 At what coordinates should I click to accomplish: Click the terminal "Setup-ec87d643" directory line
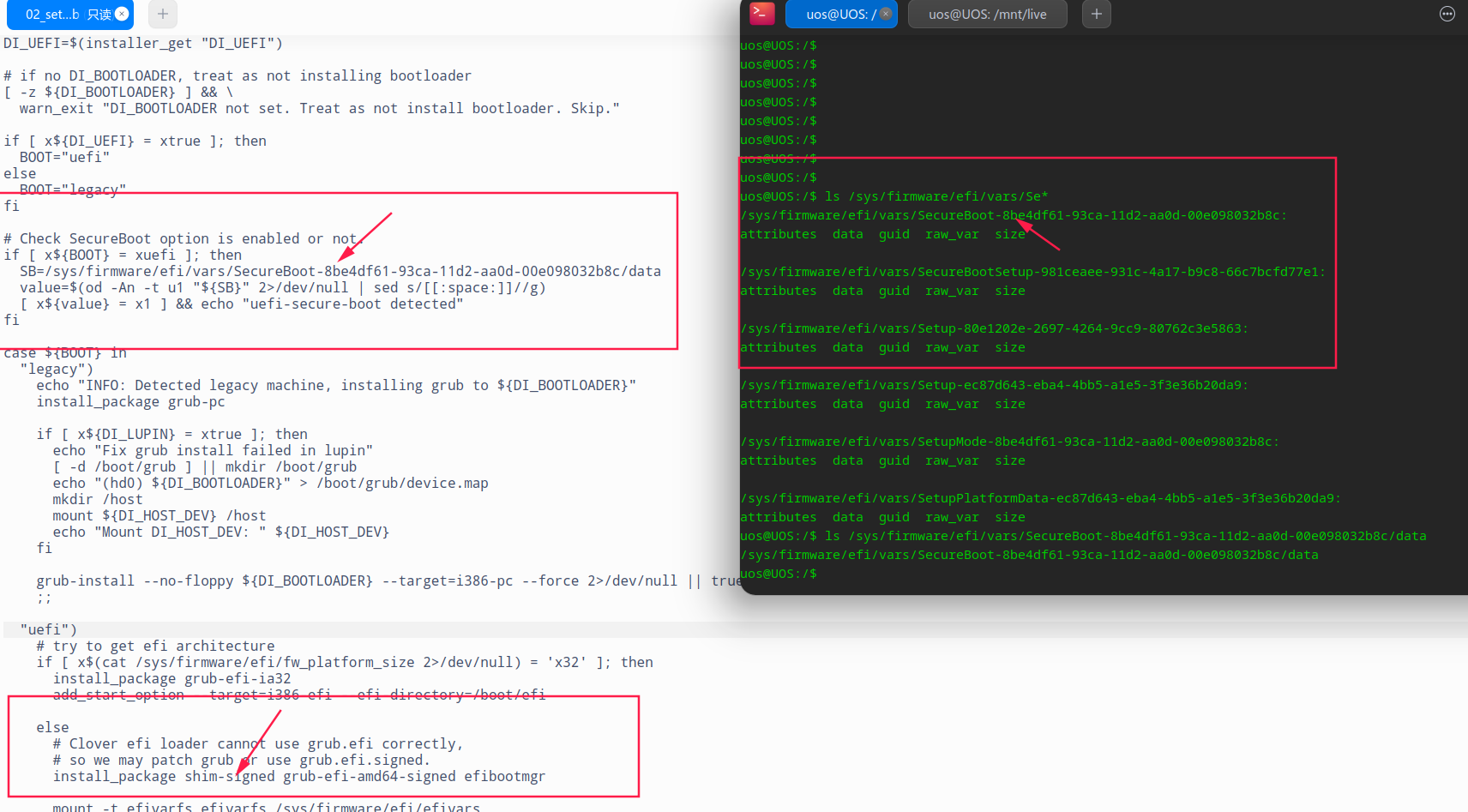pyautogui.click(x=995, y=385)
